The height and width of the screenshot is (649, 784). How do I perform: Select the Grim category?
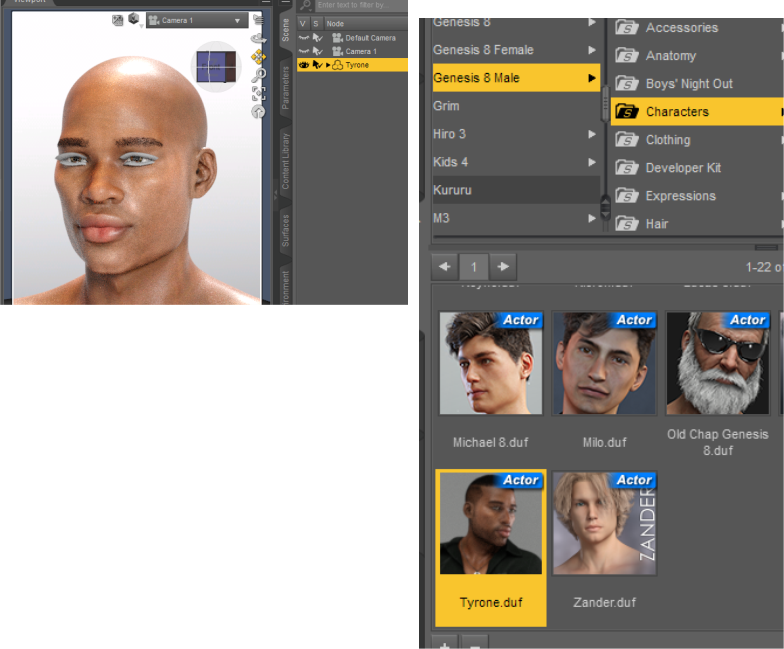tap(516, 106)
